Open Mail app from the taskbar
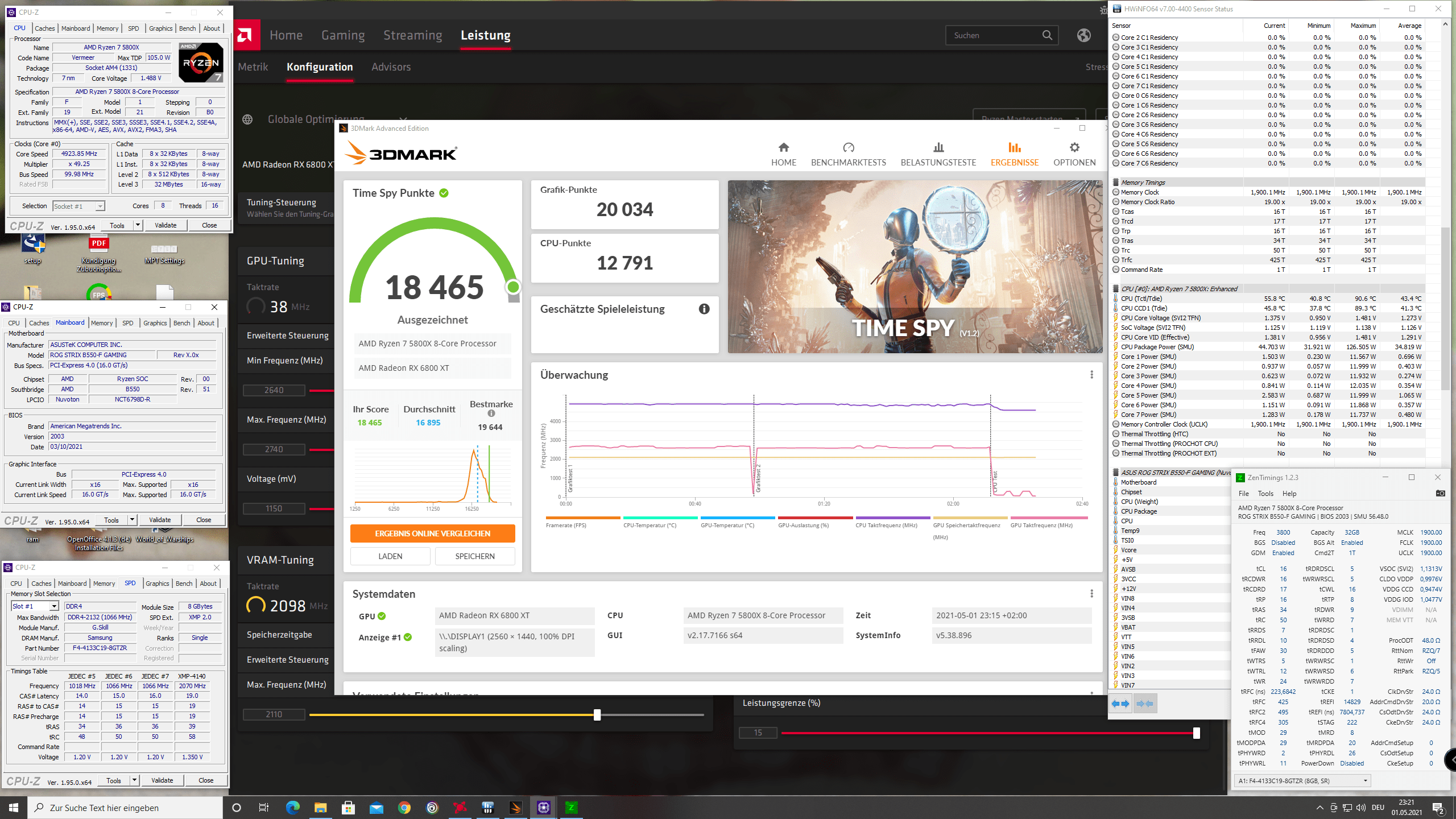This screenshot has height=819, width=1456. 376,808
